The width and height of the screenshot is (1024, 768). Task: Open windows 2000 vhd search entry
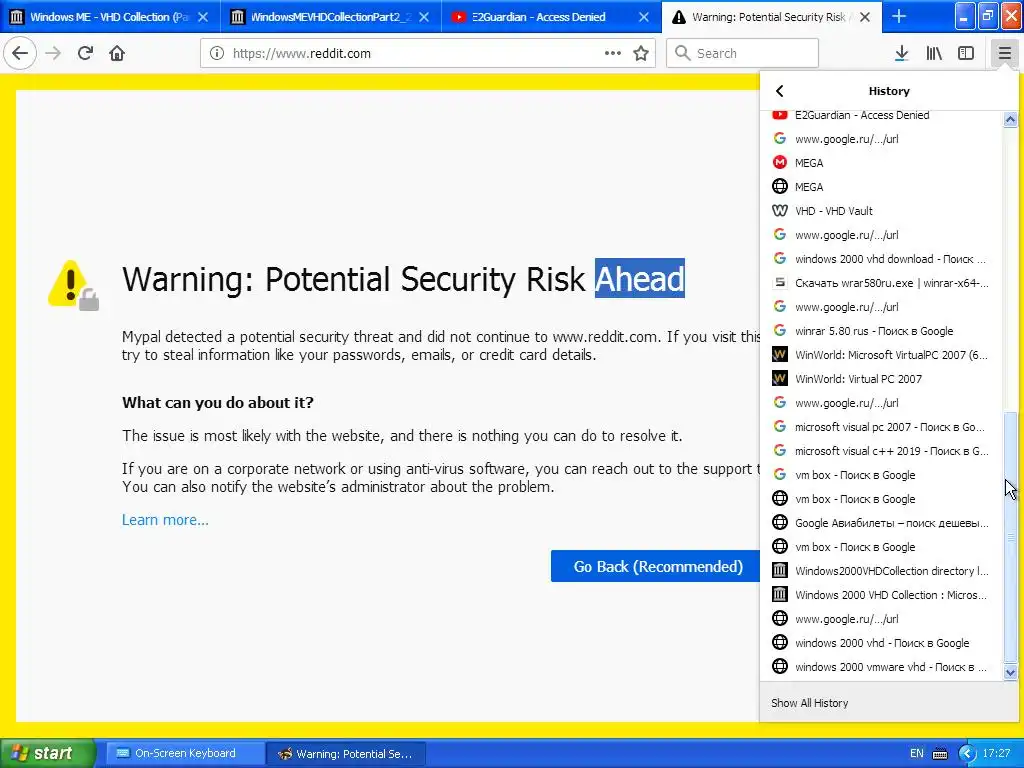[883, 643]
